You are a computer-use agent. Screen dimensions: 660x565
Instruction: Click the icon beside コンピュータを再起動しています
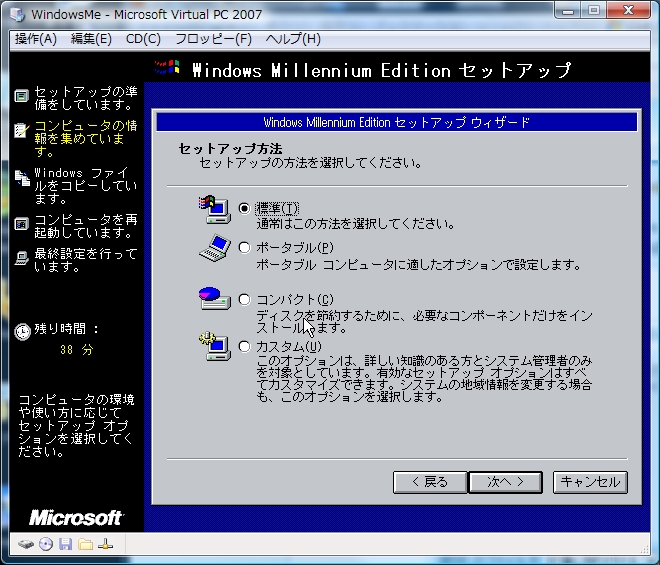(x=21, y=224)
